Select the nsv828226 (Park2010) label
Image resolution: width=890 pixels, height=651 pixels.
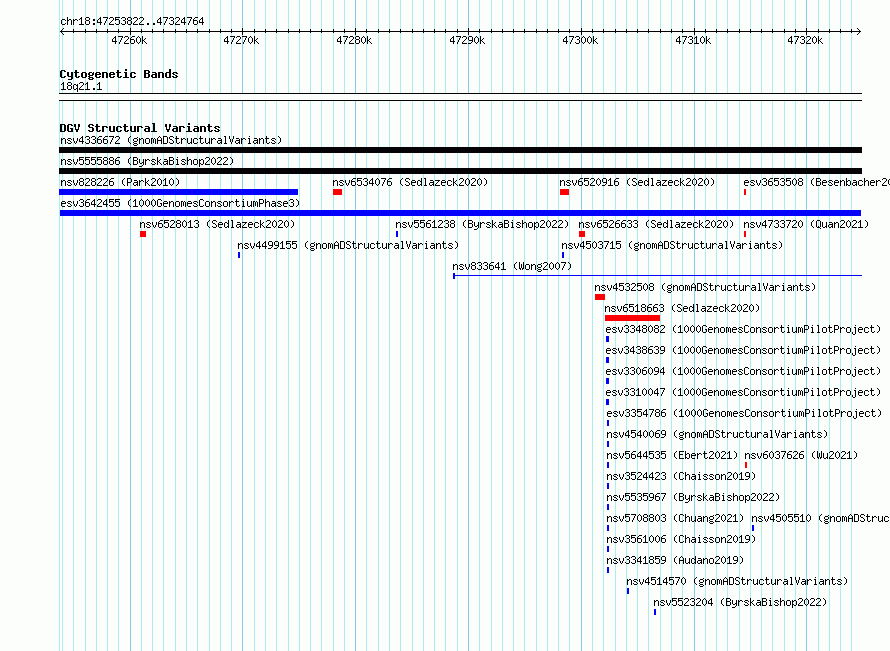tap(120, 182)
